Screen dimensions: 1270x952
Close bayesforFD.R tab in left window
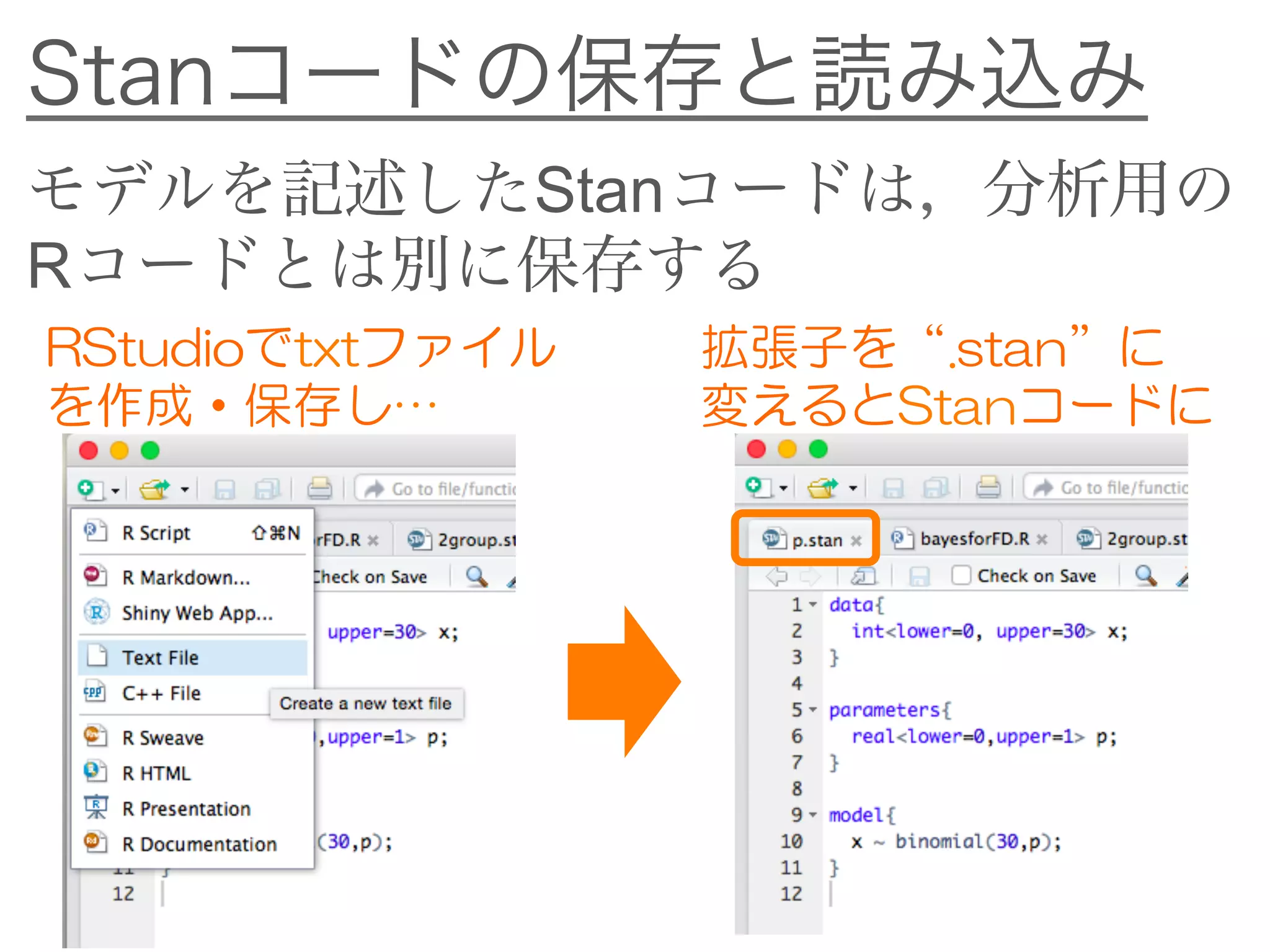click(373, 541)
